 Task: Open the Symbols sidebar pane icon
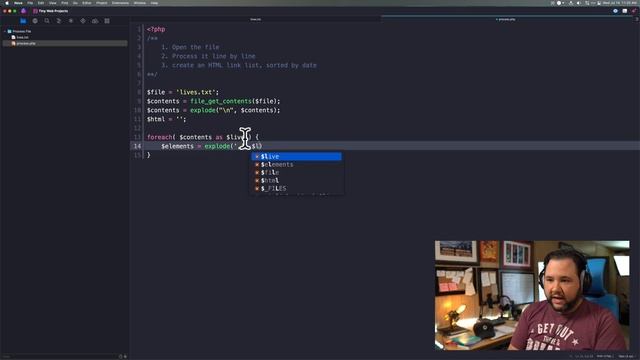click(59, 21)
